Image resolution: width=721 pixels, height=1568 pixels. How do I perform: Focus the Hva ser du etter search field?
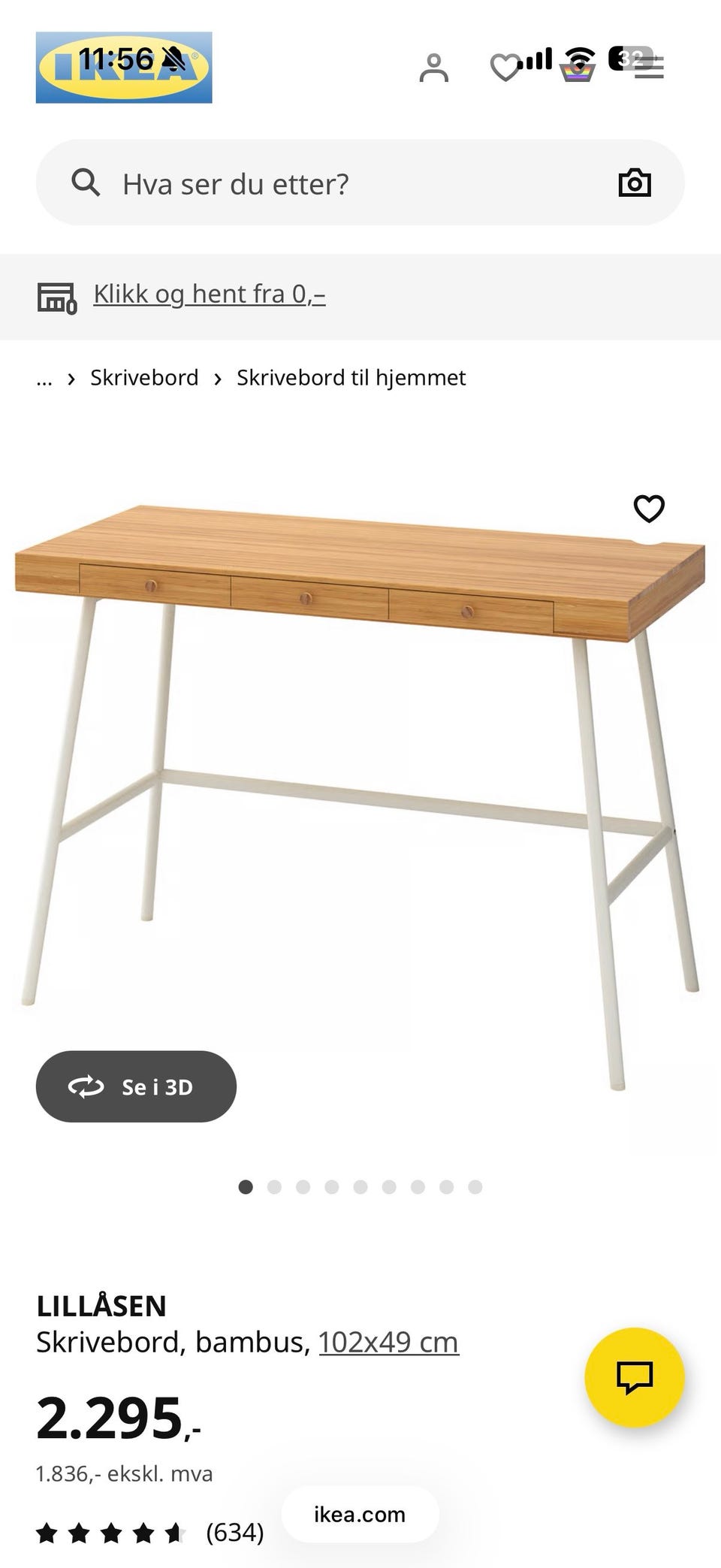[360, 183]
